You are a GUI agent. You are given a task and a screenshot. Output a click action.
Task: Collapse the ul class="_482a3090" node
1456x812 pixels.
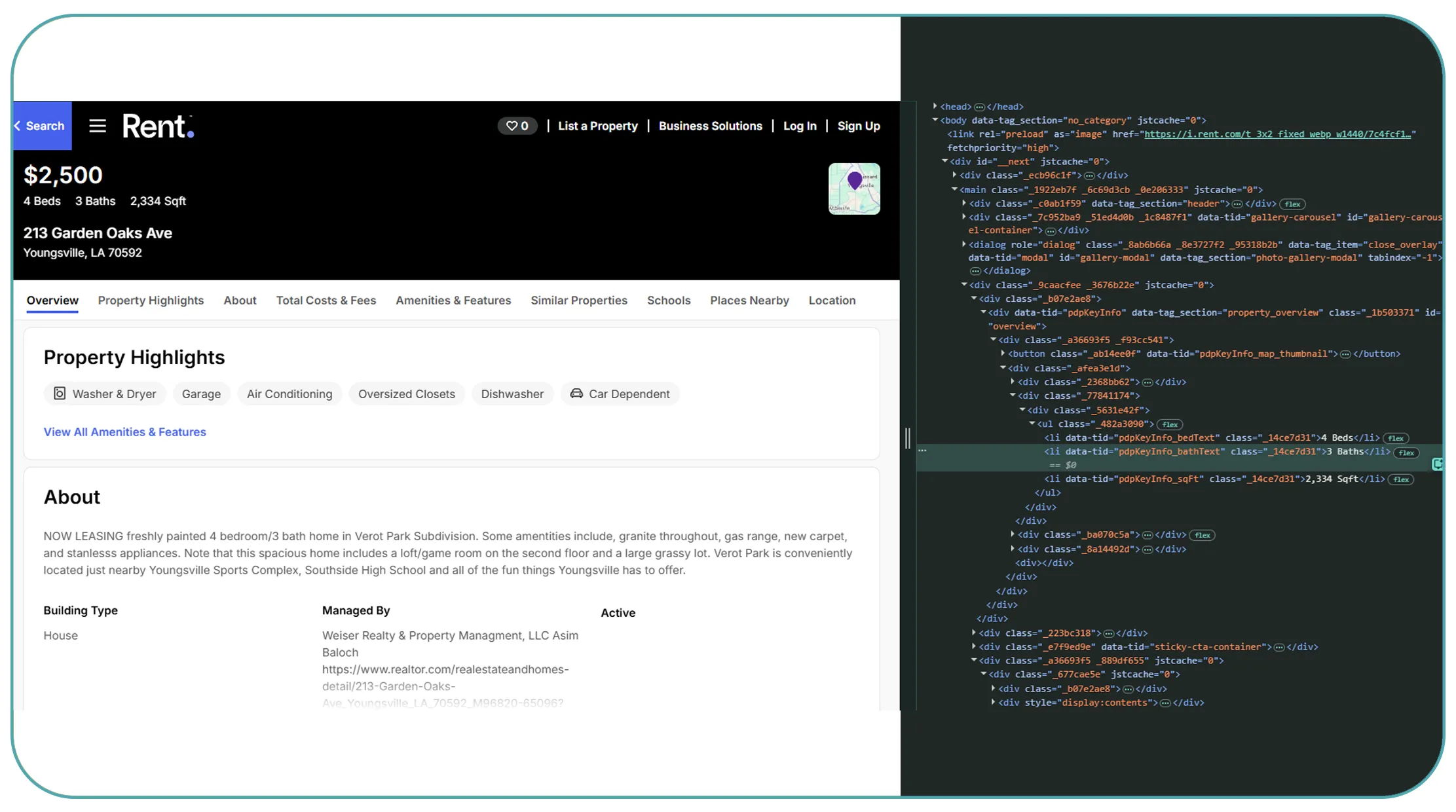(1032, 424)
